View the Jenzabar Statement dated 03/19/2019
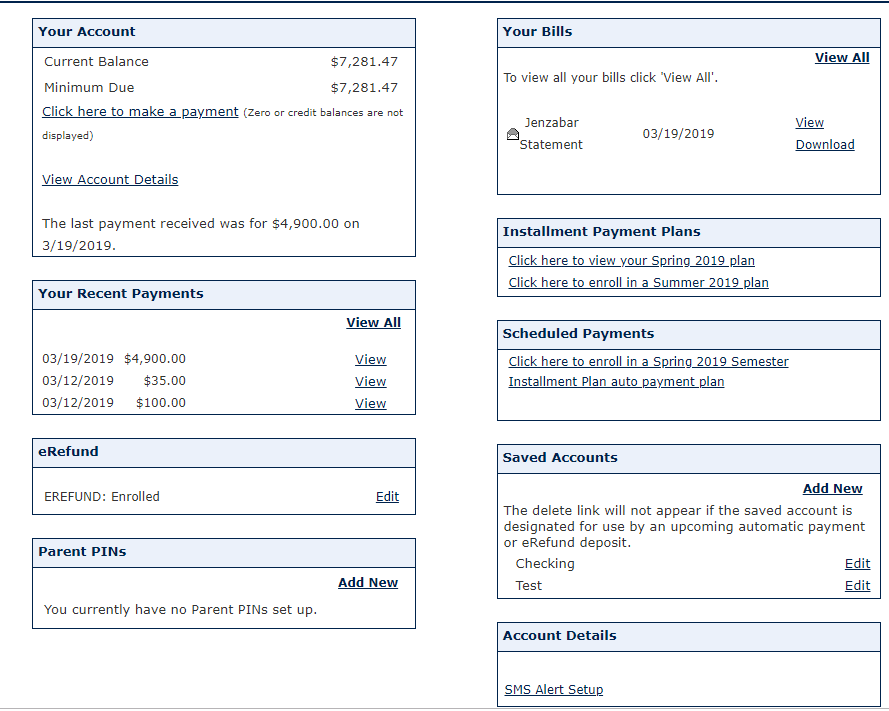The height and width of the screenshot is (711, 889). coord(809,122)
